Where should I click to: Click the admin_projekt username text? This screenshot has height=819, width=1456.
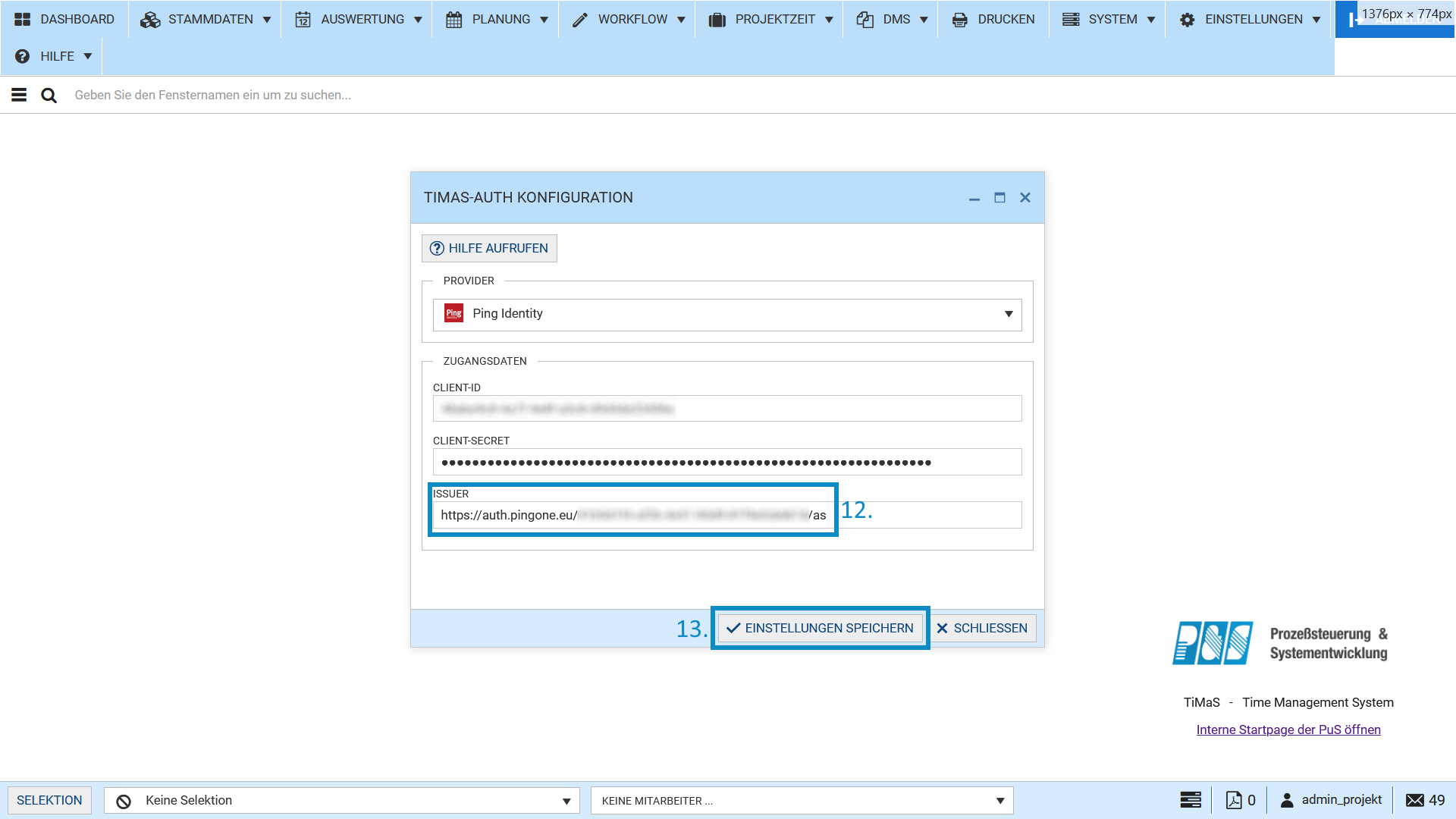click(x=1341, y=799)
